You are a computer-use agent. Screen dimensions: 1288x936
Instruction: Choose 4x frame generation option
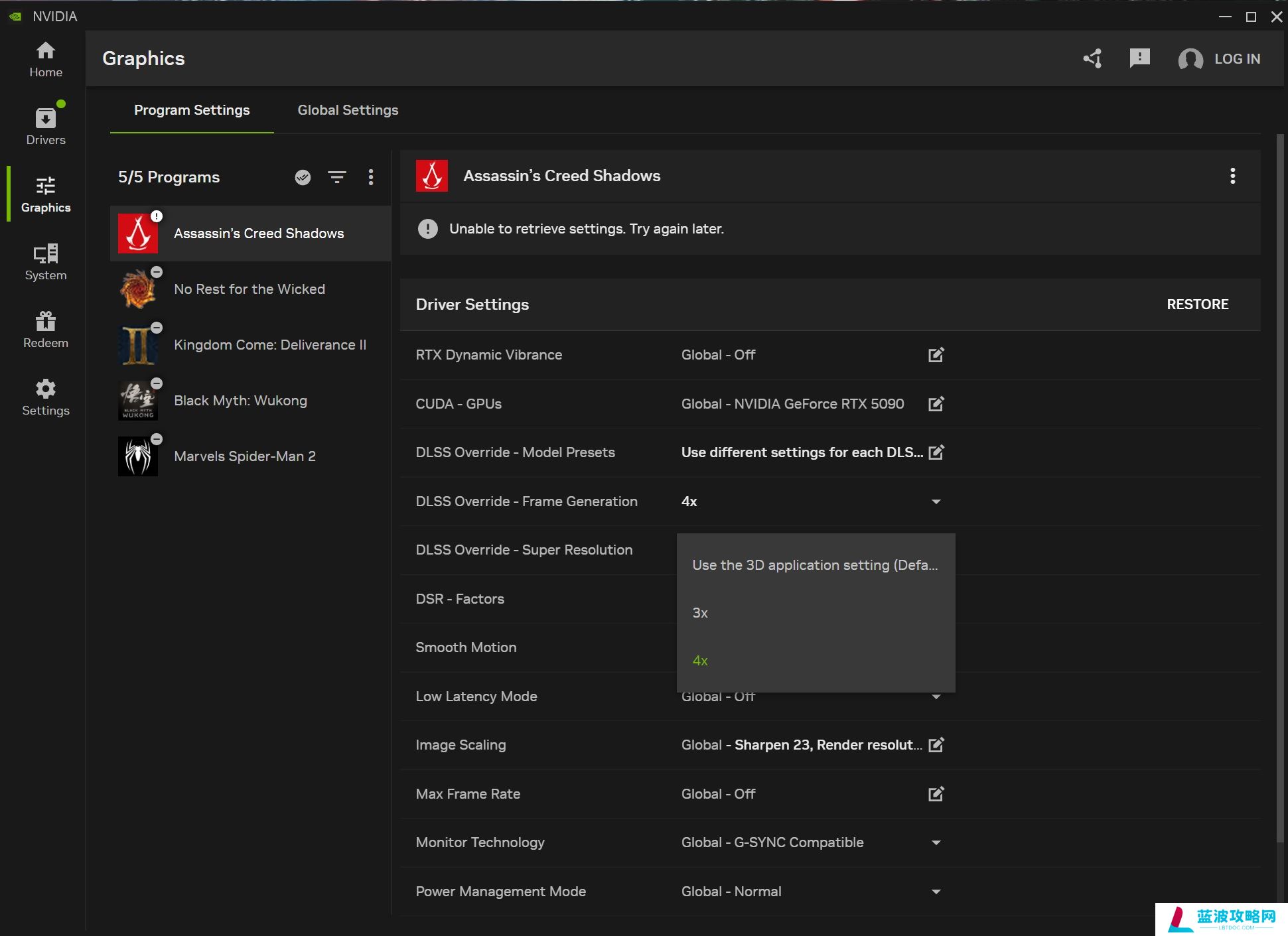pos(816,661)
